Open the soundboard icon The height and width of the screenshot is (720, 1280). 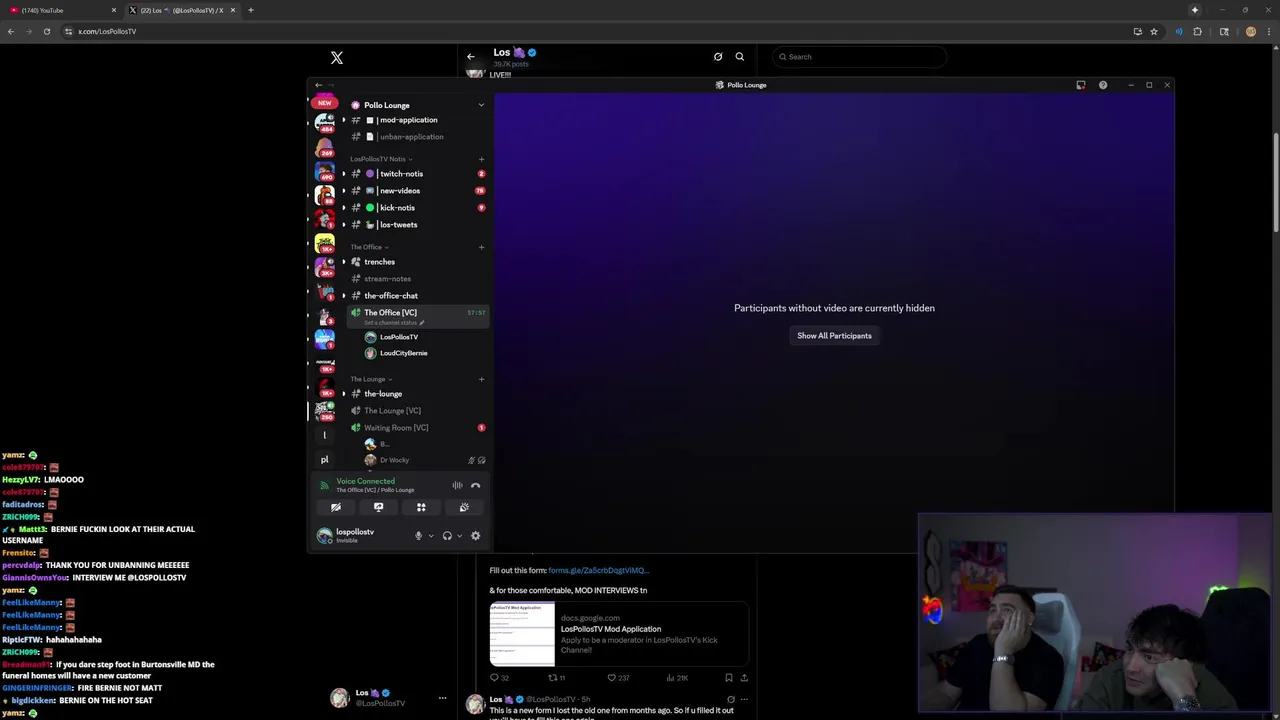coord(464,507)
